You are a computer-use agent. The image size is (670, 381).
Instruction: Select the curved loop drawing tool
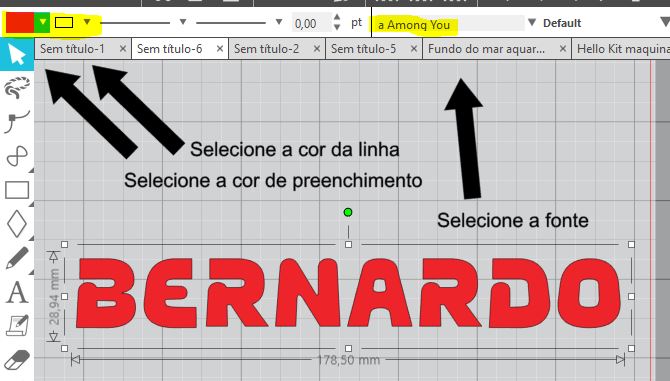click(17, 155)
